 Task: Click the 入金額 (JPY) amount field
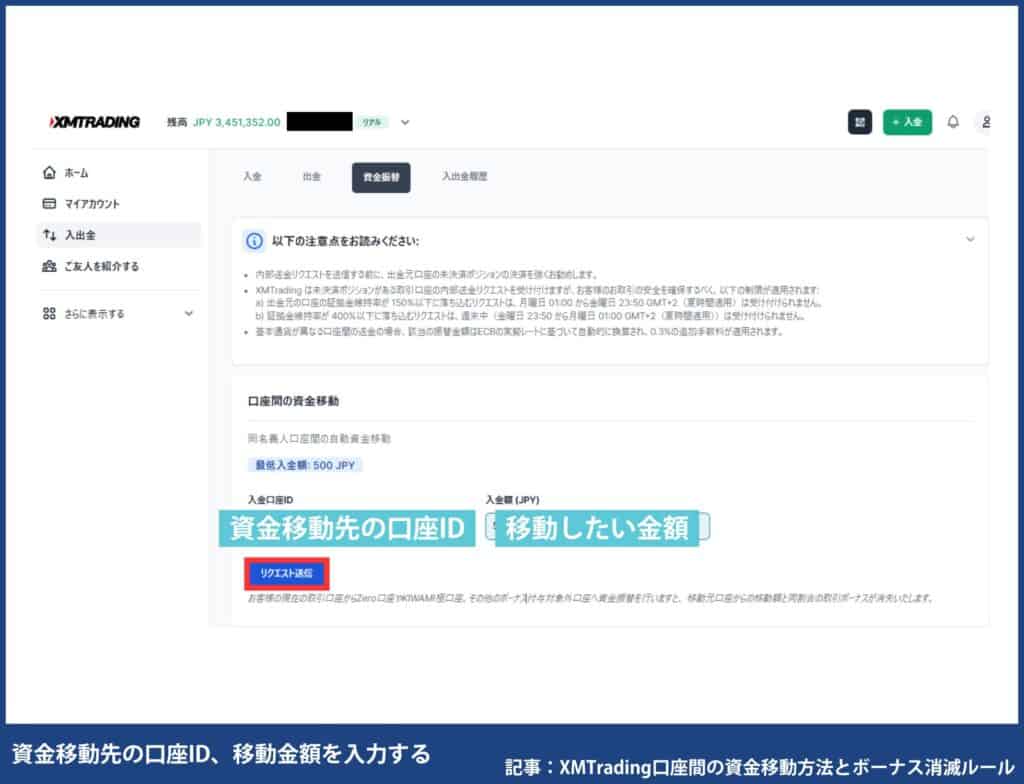tap(598, 527)
